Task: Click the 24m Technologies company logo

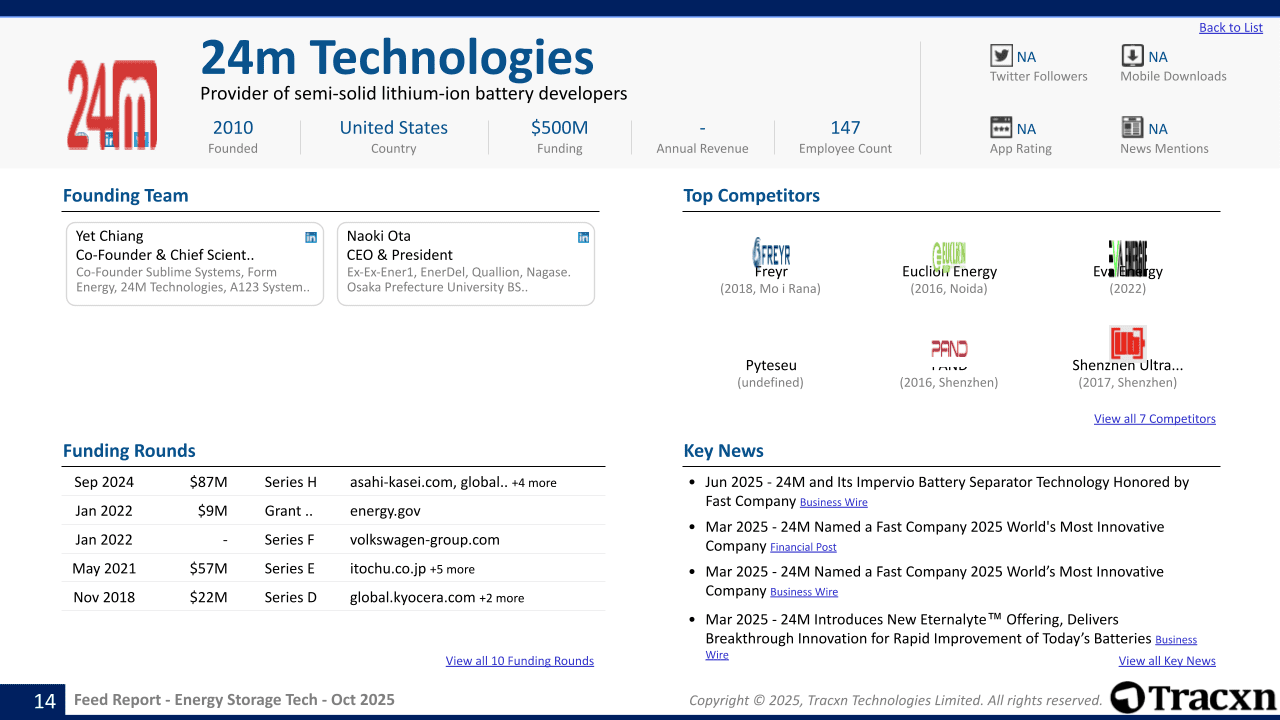Action: coord(112,104)
